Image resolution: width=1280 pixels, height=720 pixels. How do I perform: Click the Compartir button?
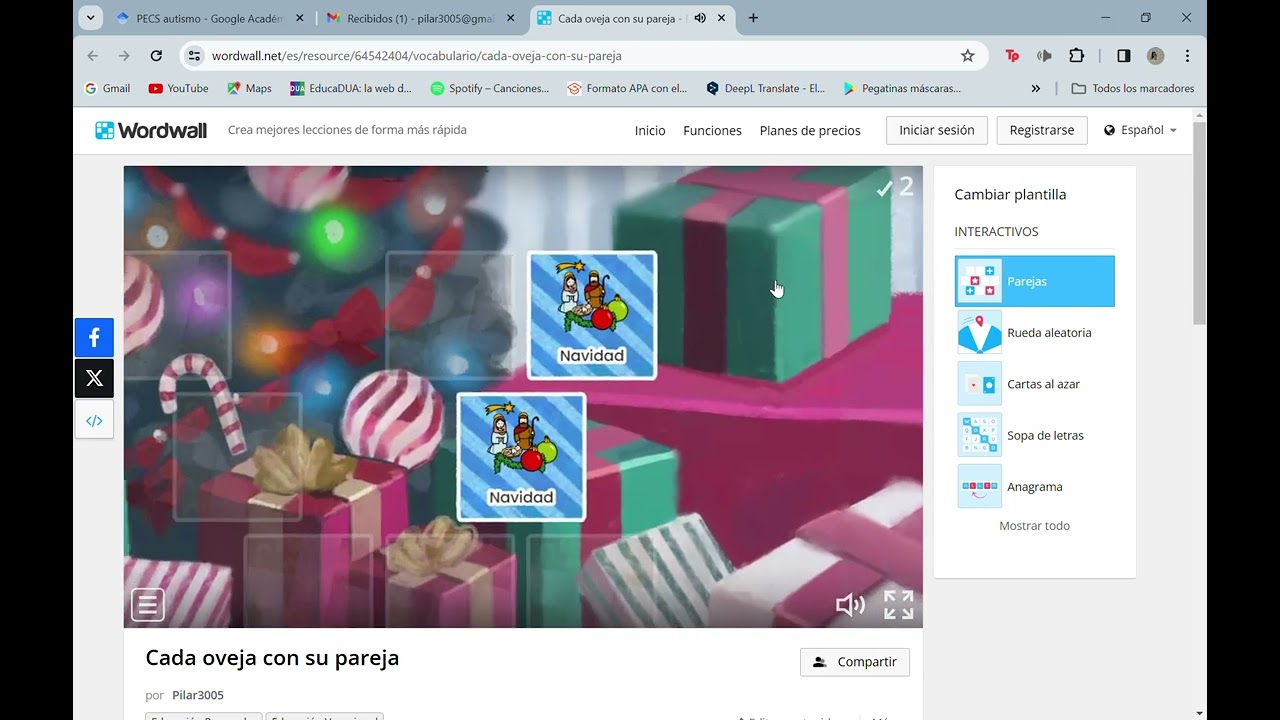click(x=855, y=662)
